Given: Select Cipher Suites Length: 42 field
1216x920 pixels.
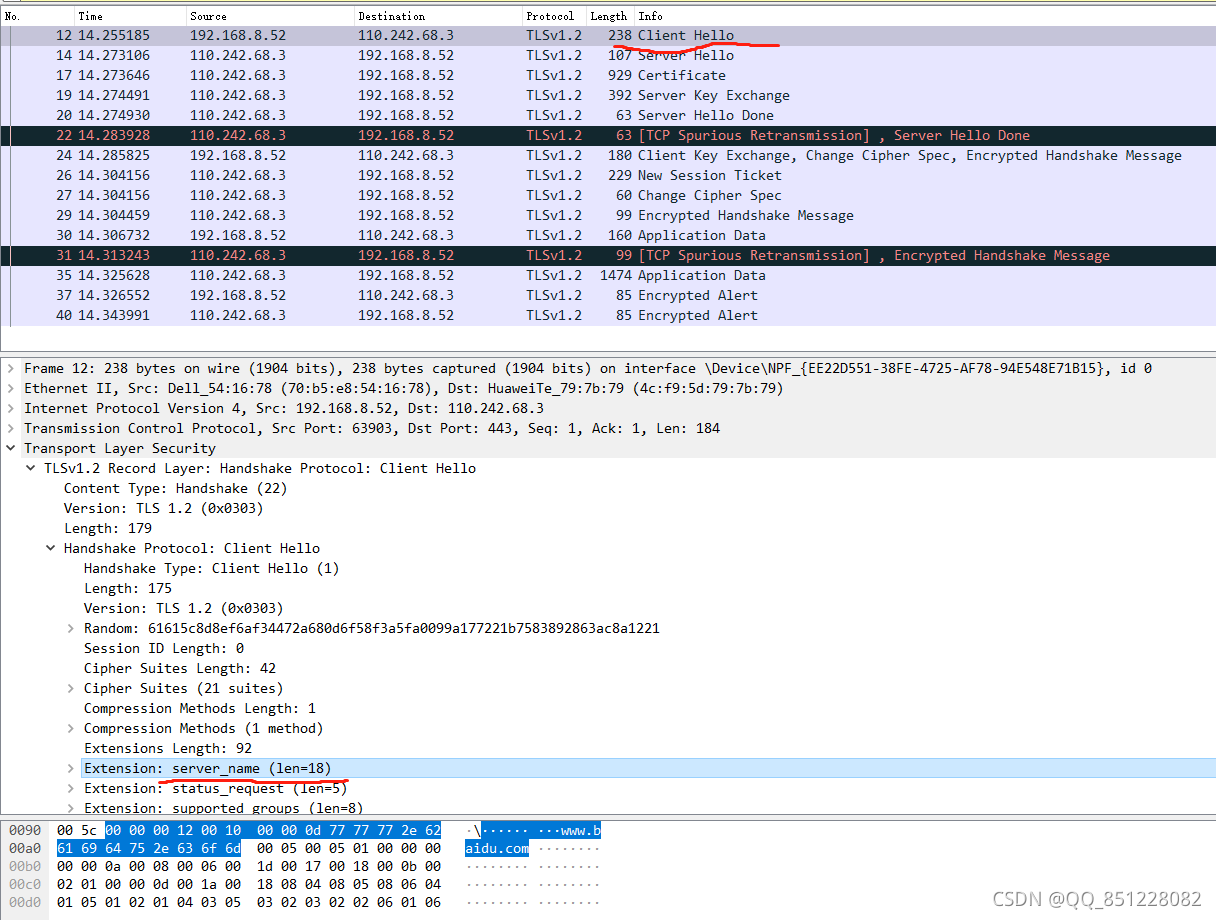Looking at the screenshot, I should click(180, 668).
